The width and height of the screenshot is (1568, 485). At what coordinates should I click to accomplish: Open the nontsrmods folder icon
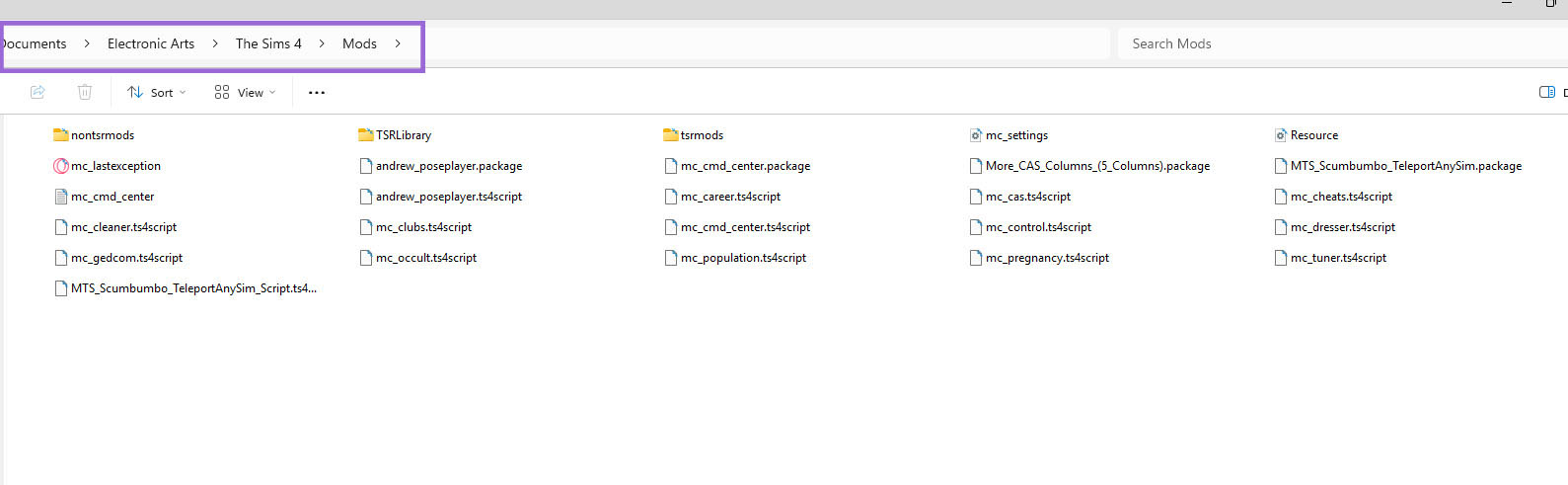(60, 135)
